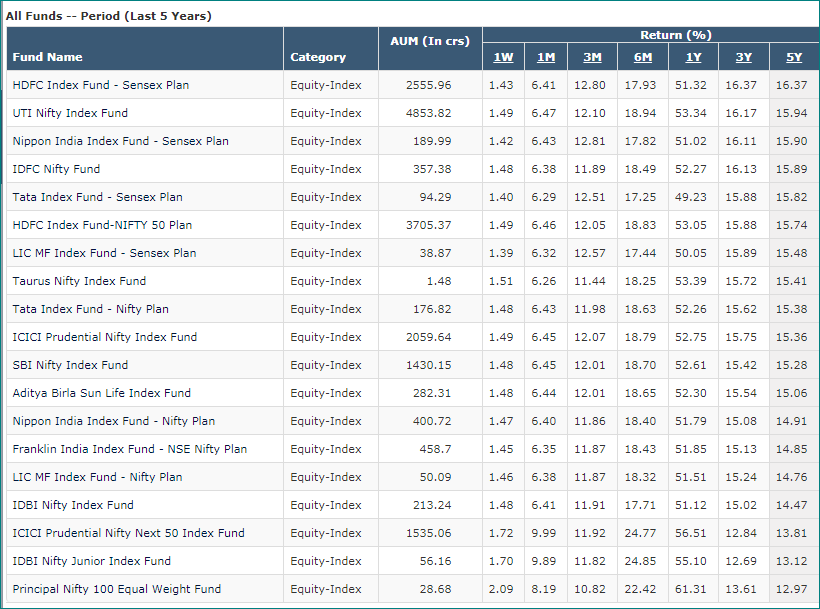Click 1Y return value 56.51
This screenshot has width=820, height=609.
click(690, 533)
